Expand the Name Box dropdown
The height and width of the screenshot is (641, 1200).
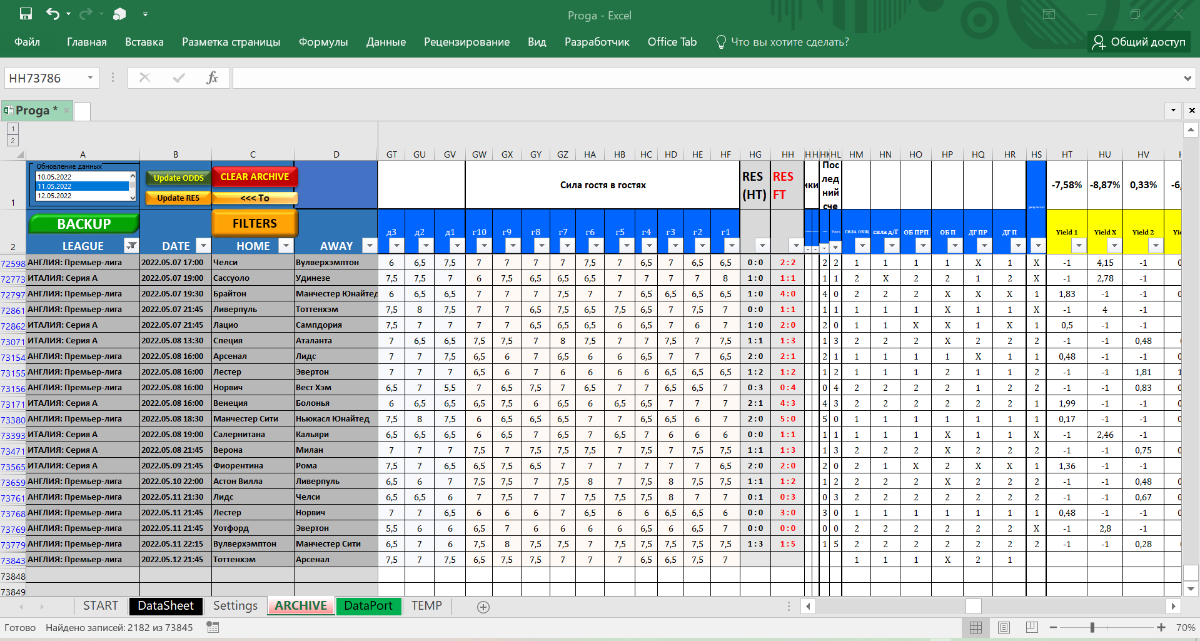(x=91, y=78)
